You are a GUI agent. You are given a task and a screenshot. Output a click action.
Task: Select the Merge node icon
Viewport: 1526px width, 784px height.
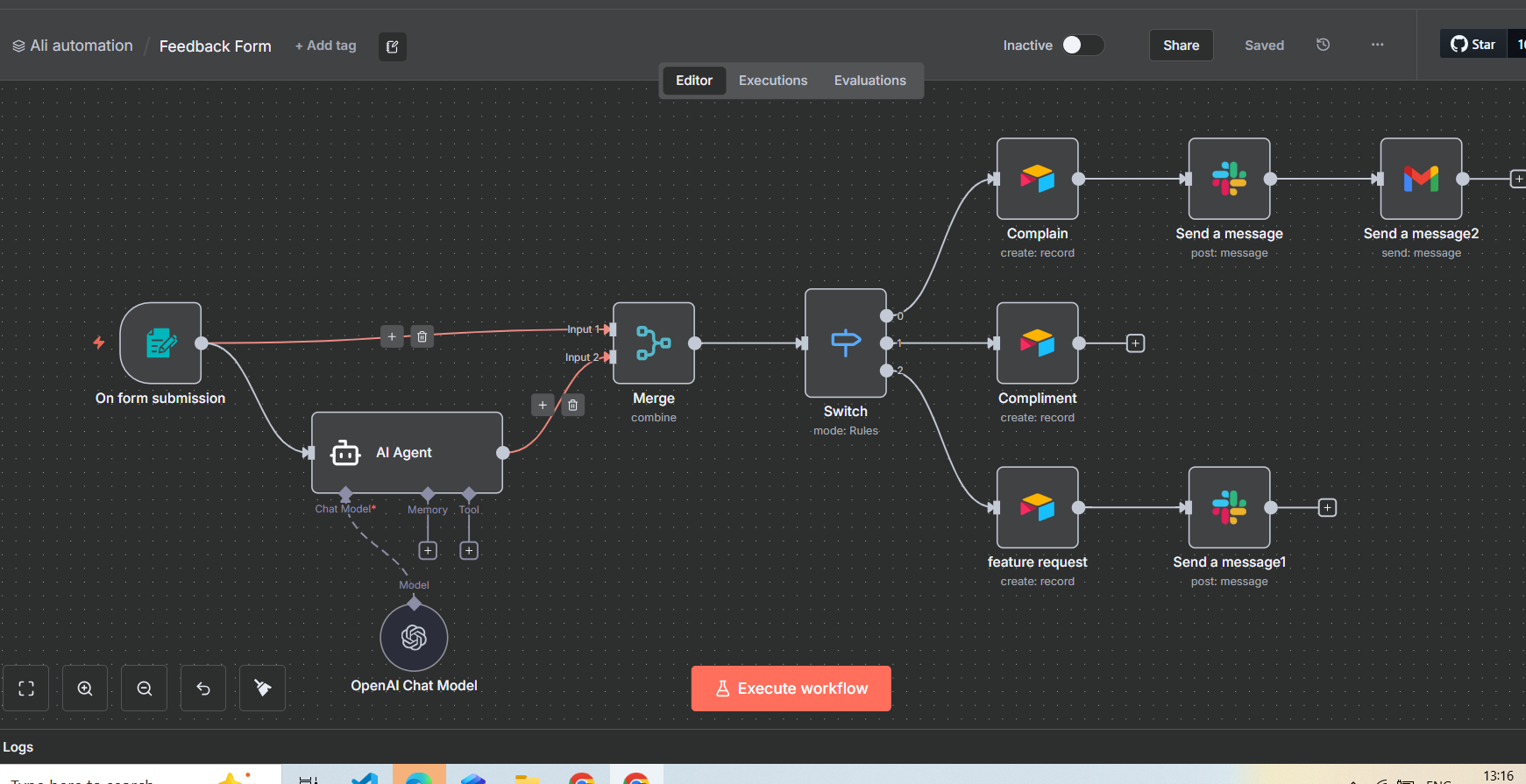654,343
